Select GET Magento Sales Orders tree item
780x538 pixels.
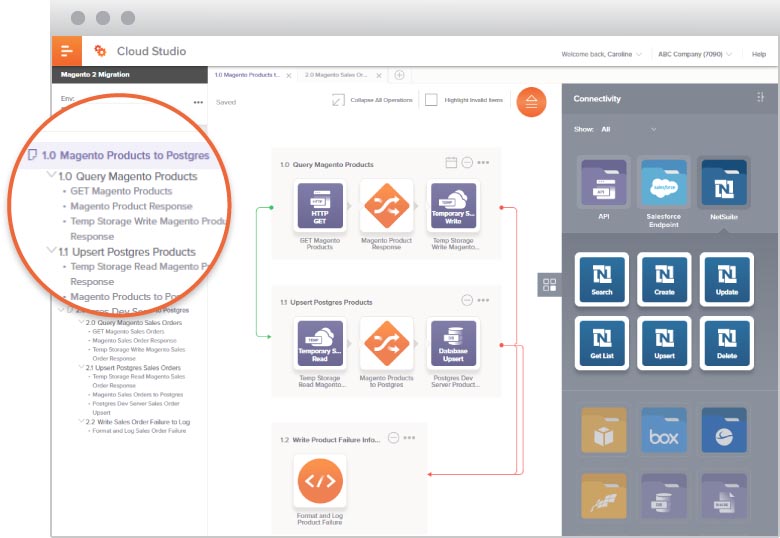click(128, 331)
